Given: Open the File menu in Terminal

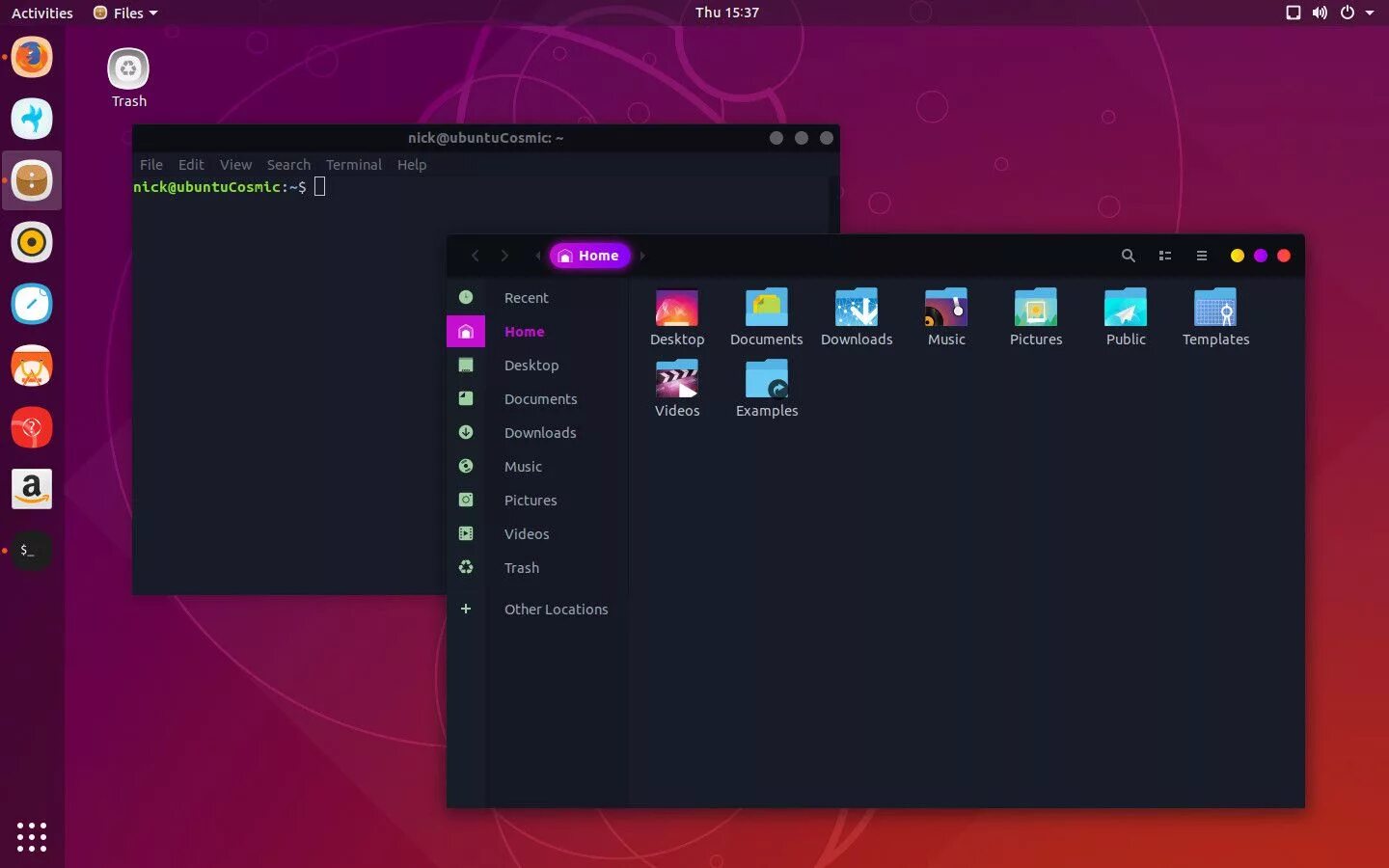Looking at the screenshot, I should click(x=151, y=165).
